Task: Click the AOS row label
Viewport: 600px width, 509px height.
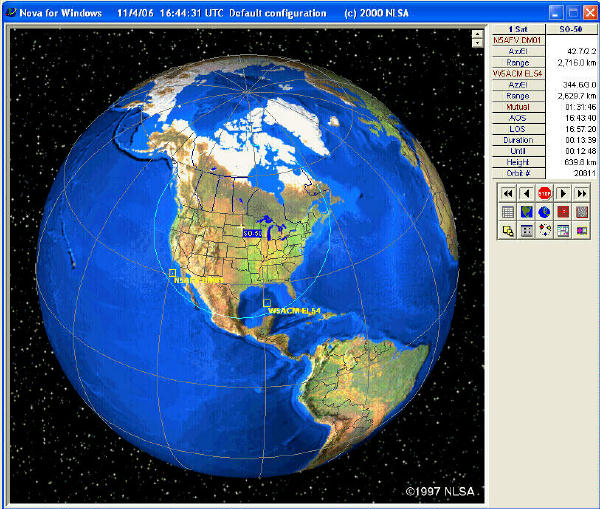Action: tap(518, 118)
